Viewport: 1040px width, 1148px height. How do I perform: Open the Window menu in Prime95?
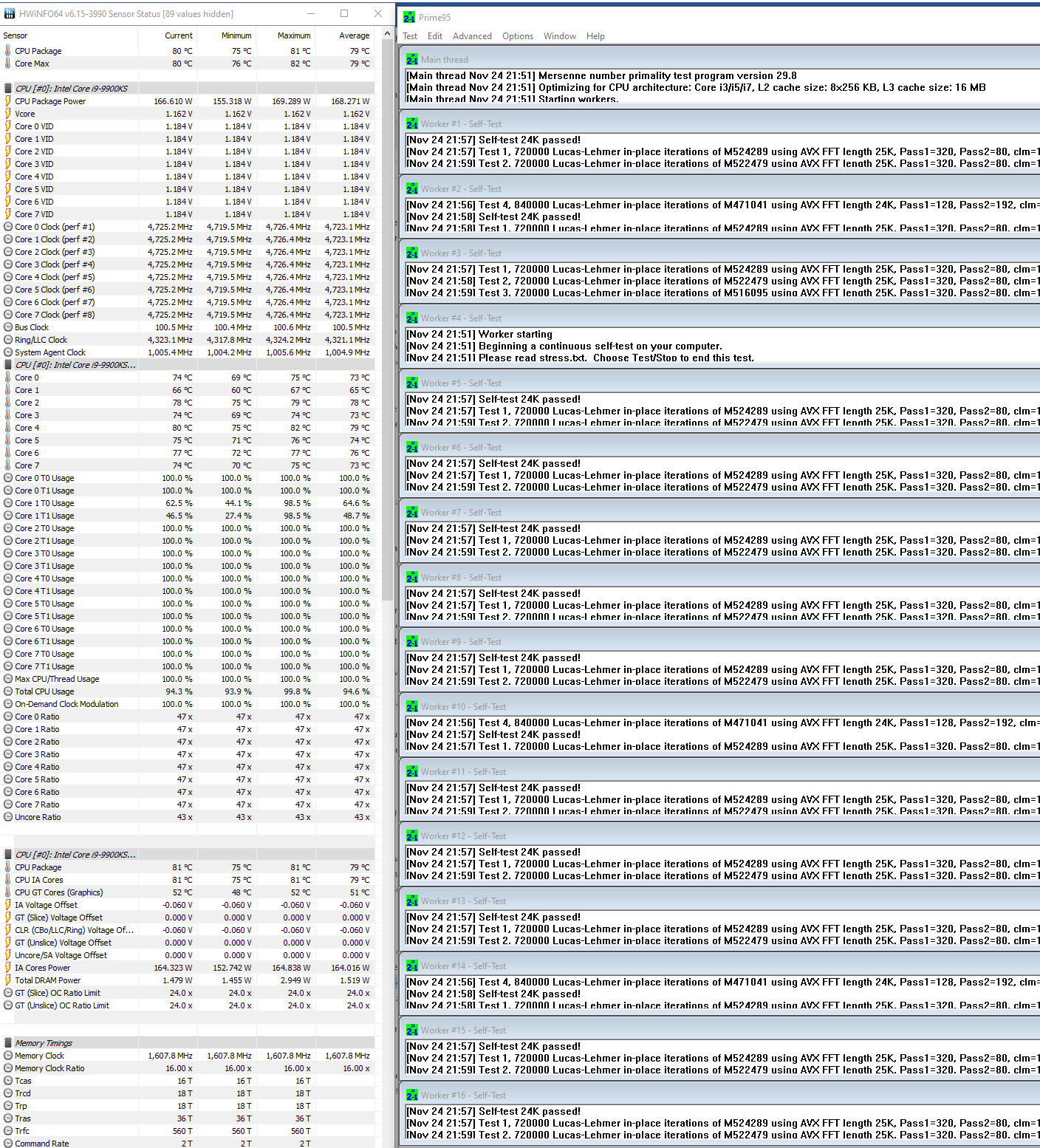pos(560,36)
